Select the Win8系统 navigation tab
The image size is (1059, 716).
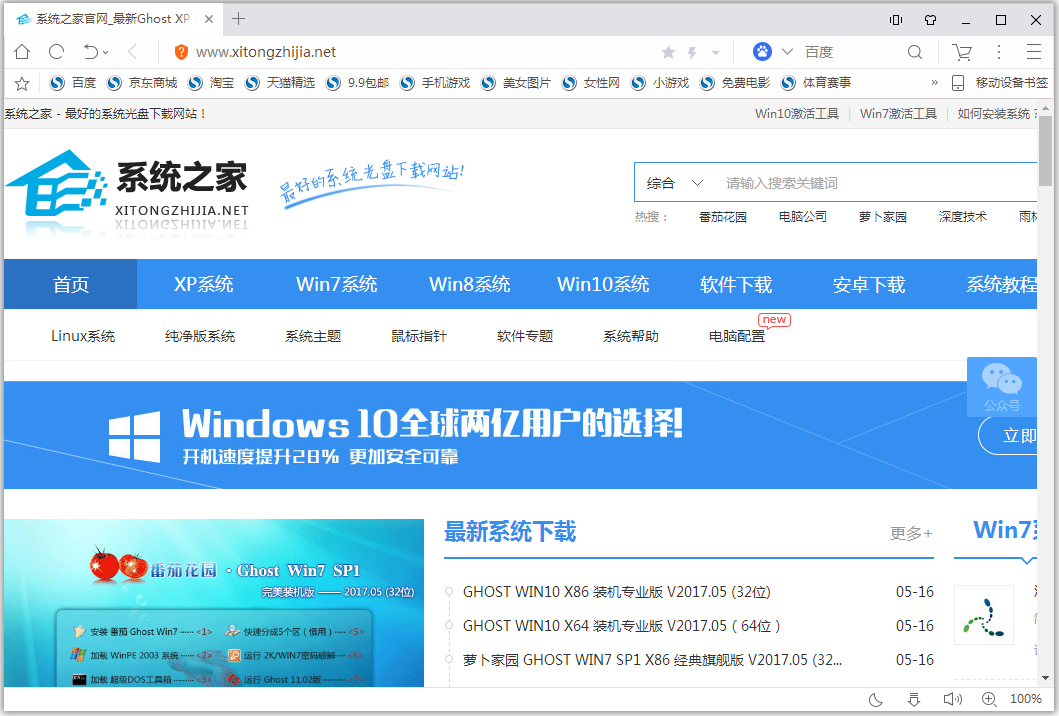pyautogui.click(x=469, y=284)
